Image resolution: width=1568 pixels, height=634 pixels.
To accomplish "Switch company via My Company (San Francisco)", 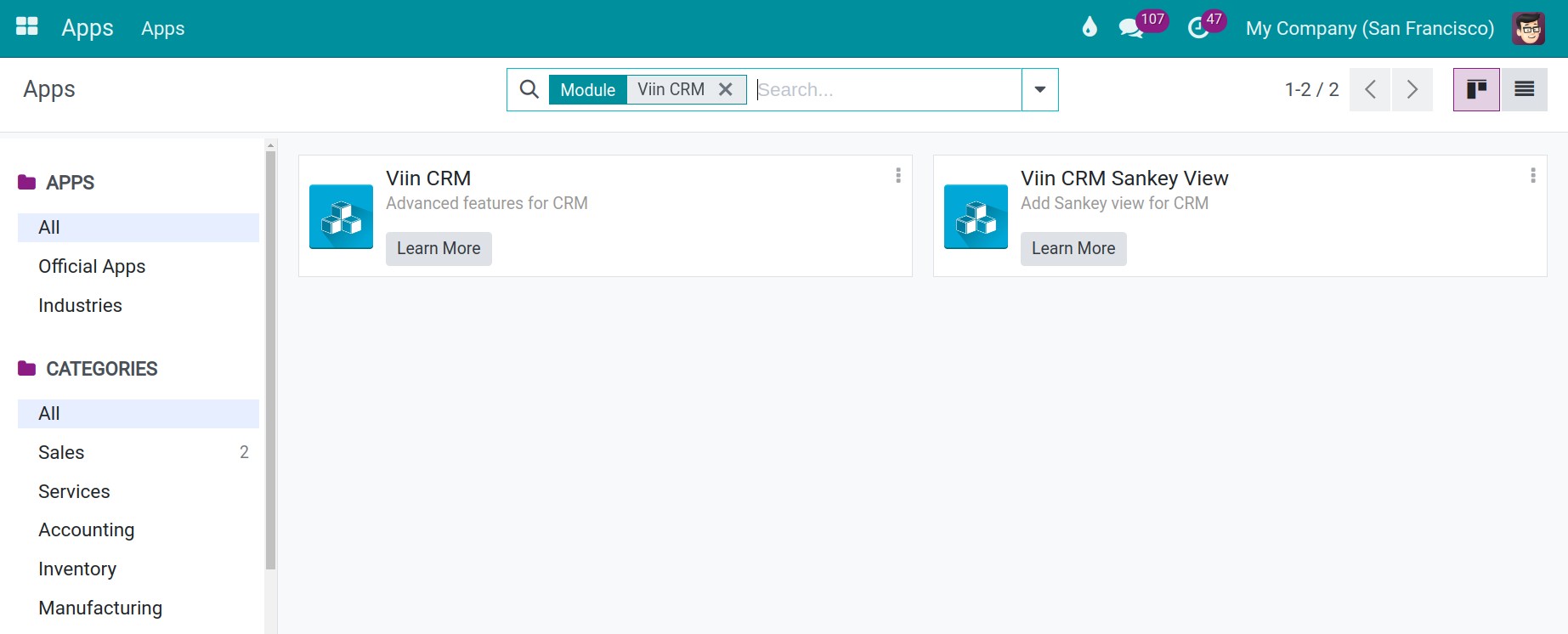I will click(1370, 28).
